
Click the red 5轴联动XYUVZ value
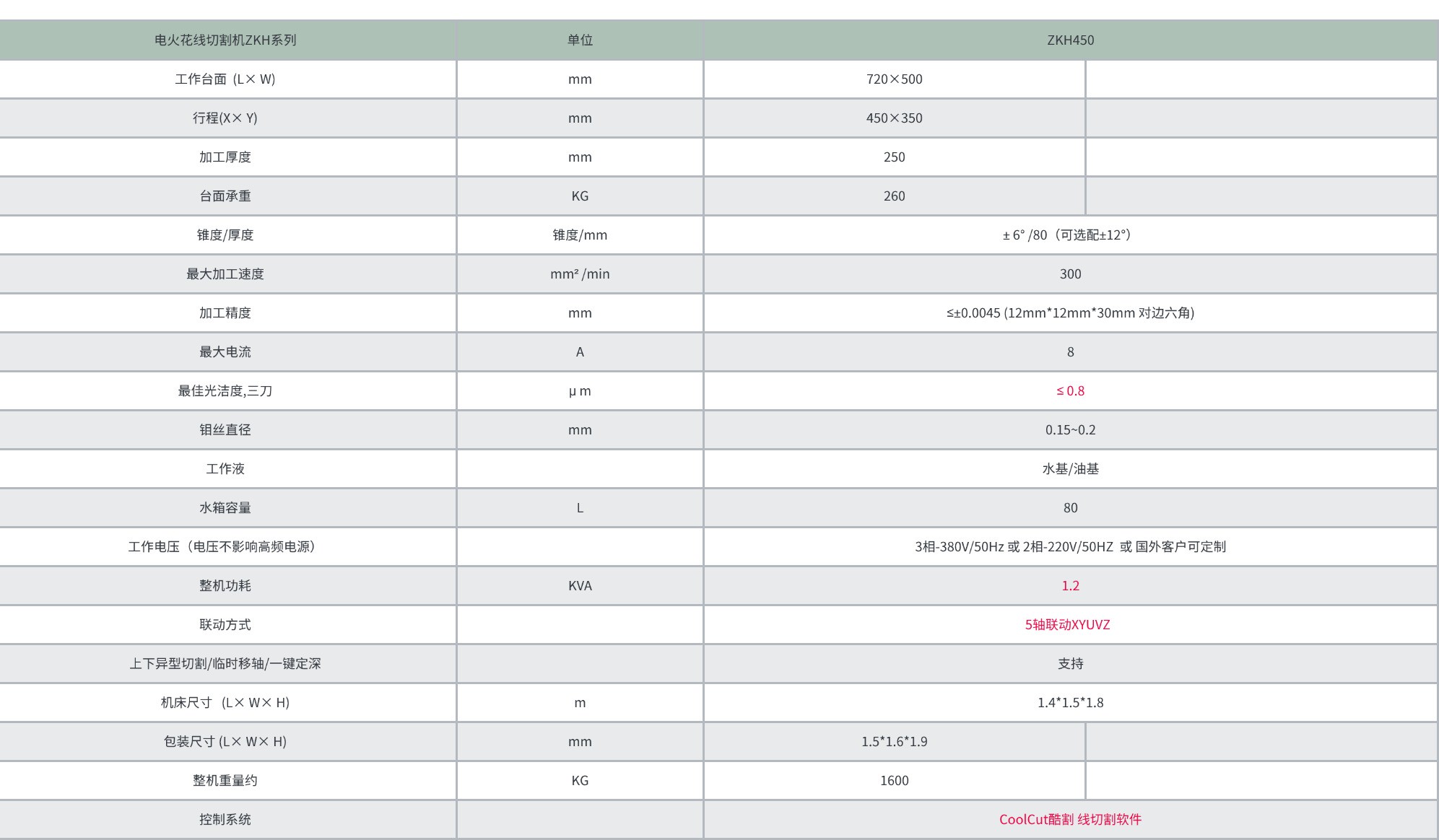click(1067, 624)
